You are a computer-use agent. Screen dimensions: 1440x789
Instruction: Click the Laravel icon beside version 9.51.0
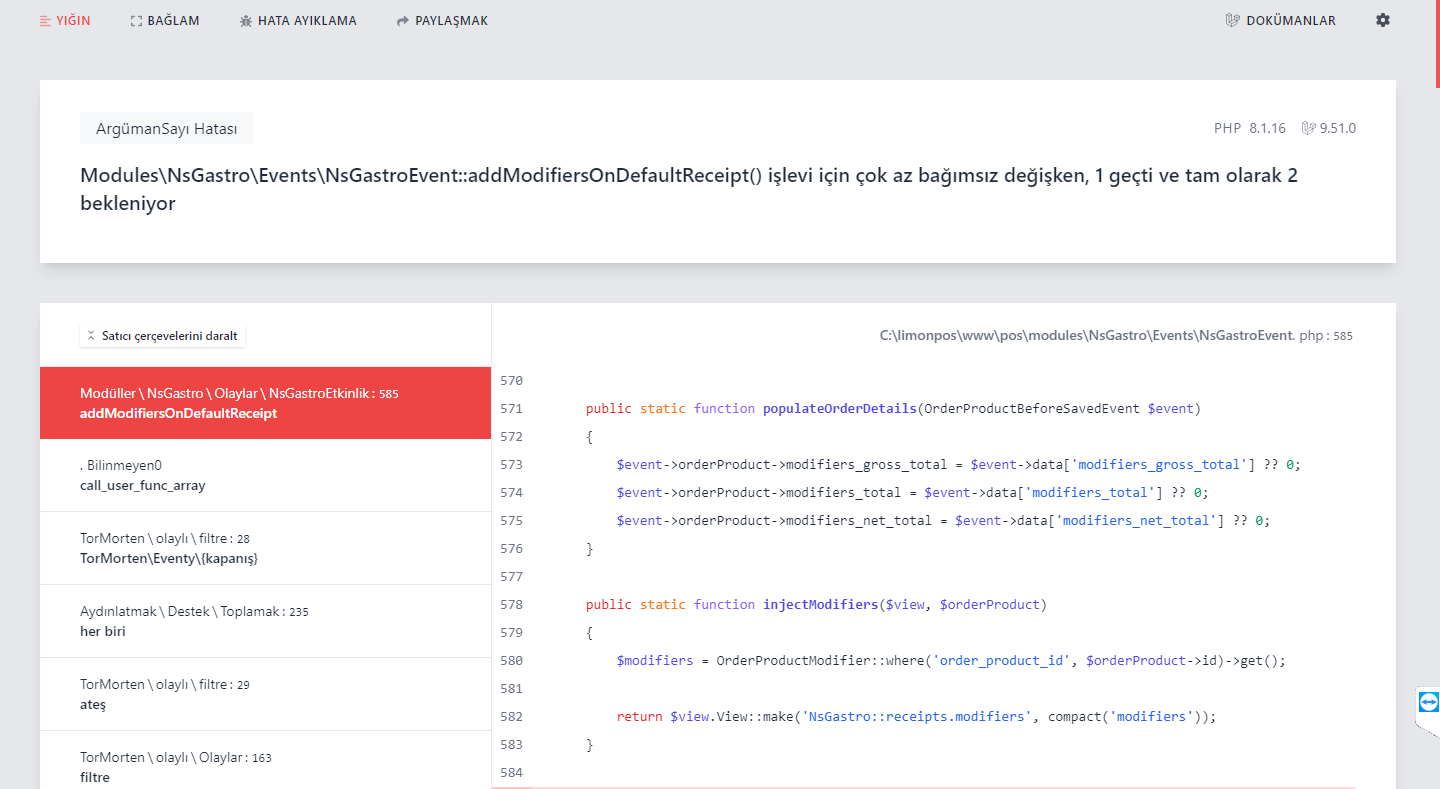coord(1308,127)
